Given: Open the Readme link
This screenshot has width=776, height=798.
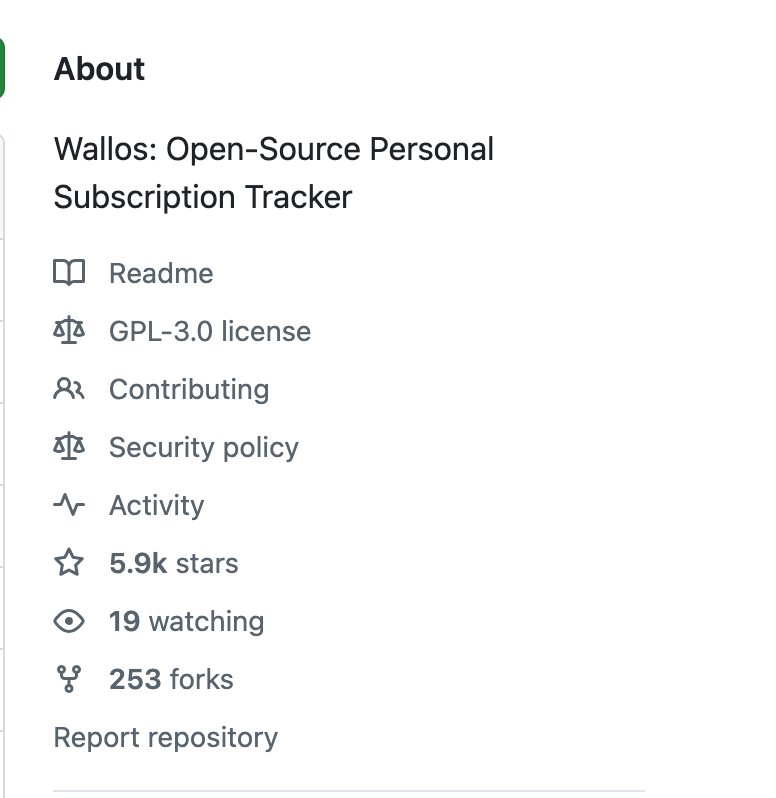Looking at the screenshot, I should (x=161, y=273).
